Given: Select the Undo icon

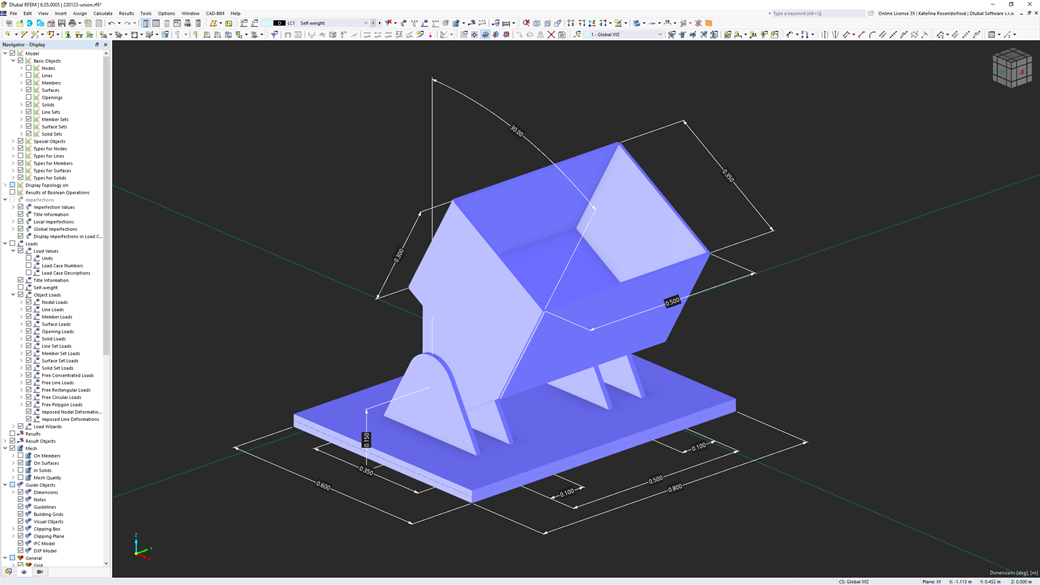Looking at the screenshot, I should point(113,21).
